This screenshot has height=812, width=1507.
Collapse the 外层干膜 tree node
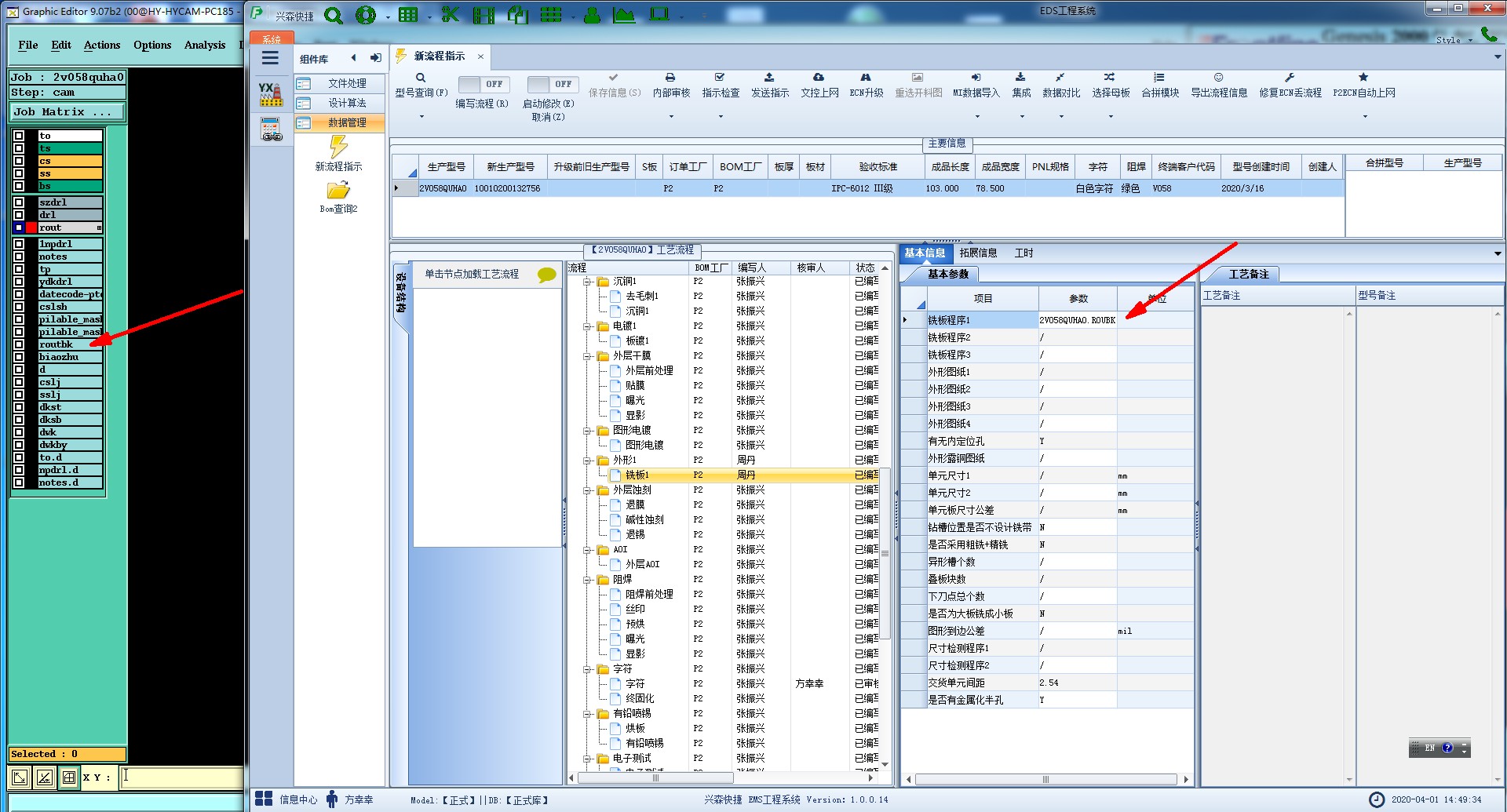coord(587,356)
